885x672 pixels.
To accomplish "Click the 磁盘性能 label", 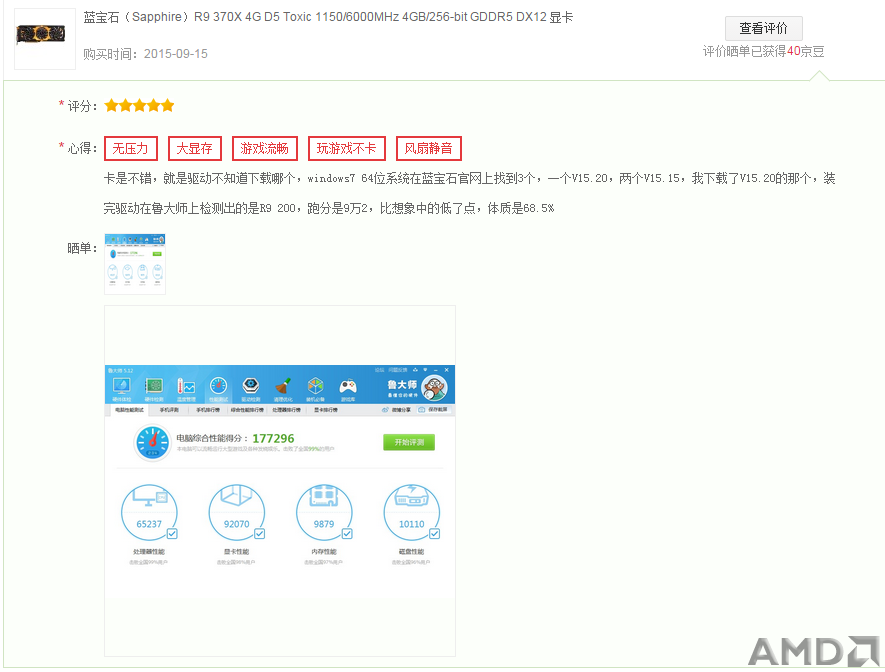I will click(411, 552).
